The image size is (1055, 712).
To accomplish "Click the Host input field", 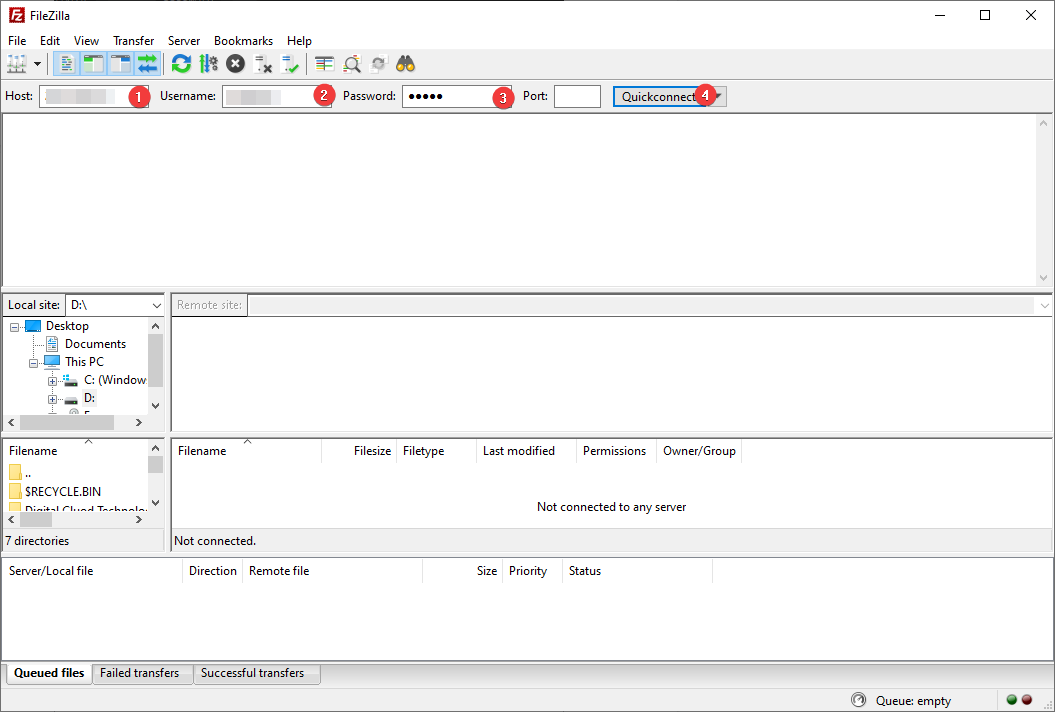I will [94, 96].
